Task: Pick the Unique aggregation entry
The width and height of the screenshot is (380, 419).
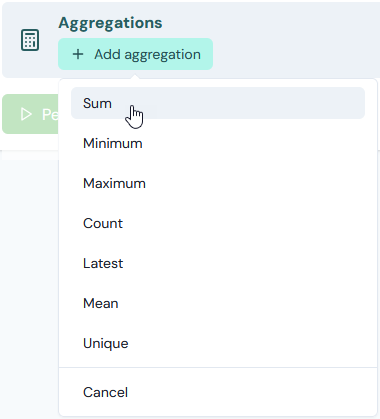Action: point(218,343)
